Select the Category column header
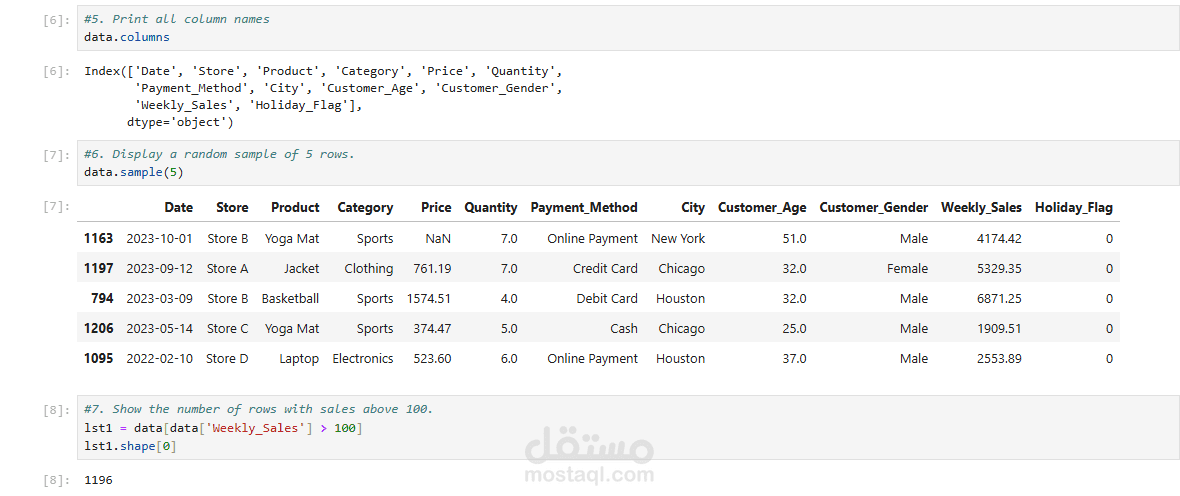Viewport: 1180px width, 496px height. click(x=365, y=208)
